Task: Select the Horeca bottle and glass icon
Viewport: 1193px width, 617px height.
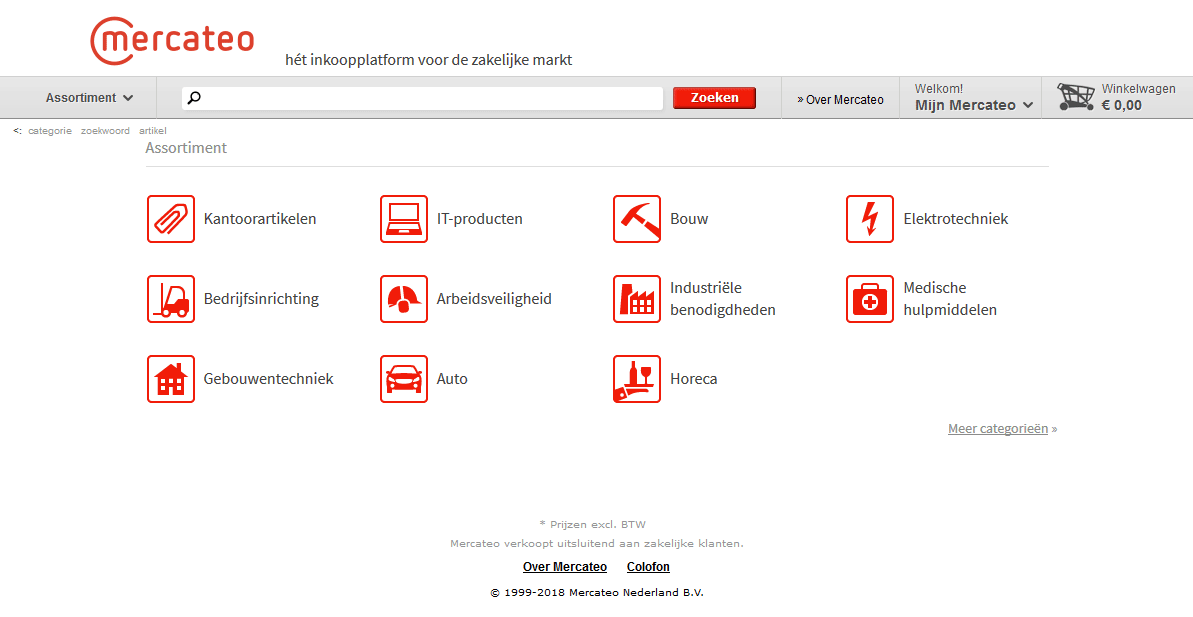Action: click(637, 379)
